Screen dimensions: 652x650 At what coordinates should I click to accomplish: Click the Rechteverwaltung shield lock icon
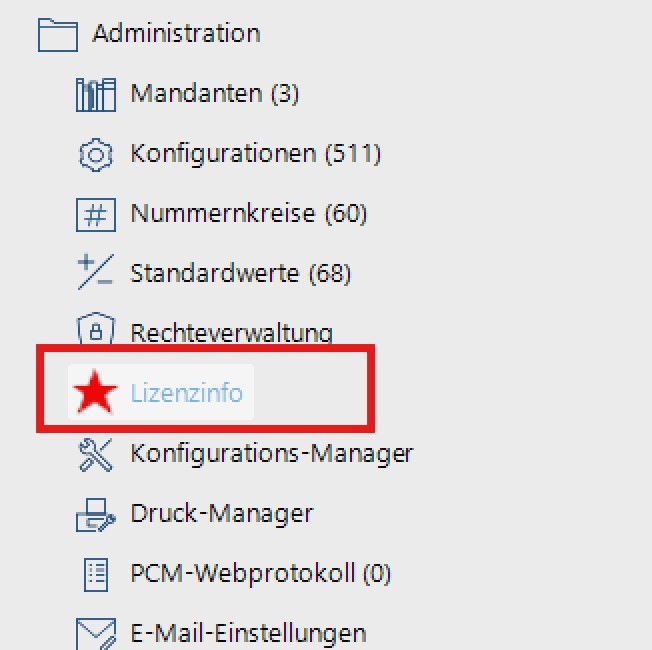96,331
